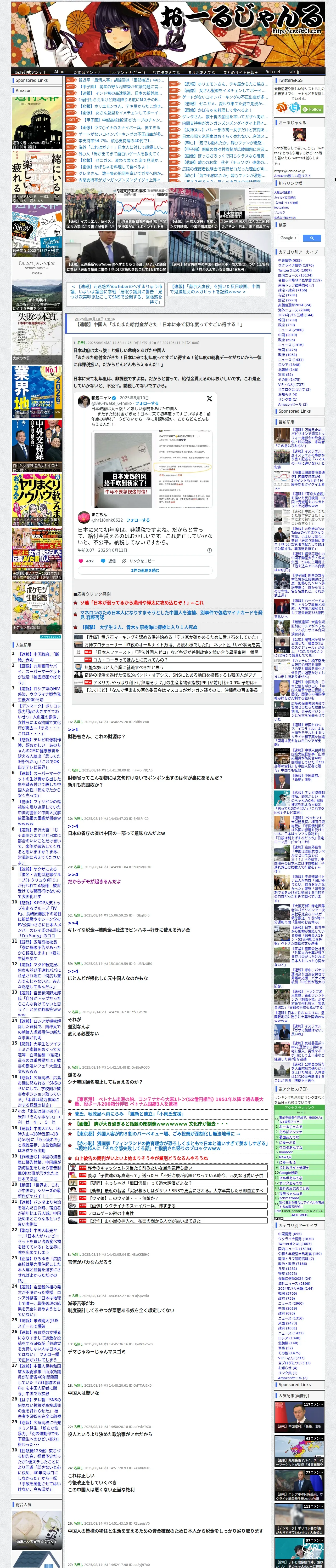
Task: Open the 5ch.net navigation link
Action: coord(273,72)
